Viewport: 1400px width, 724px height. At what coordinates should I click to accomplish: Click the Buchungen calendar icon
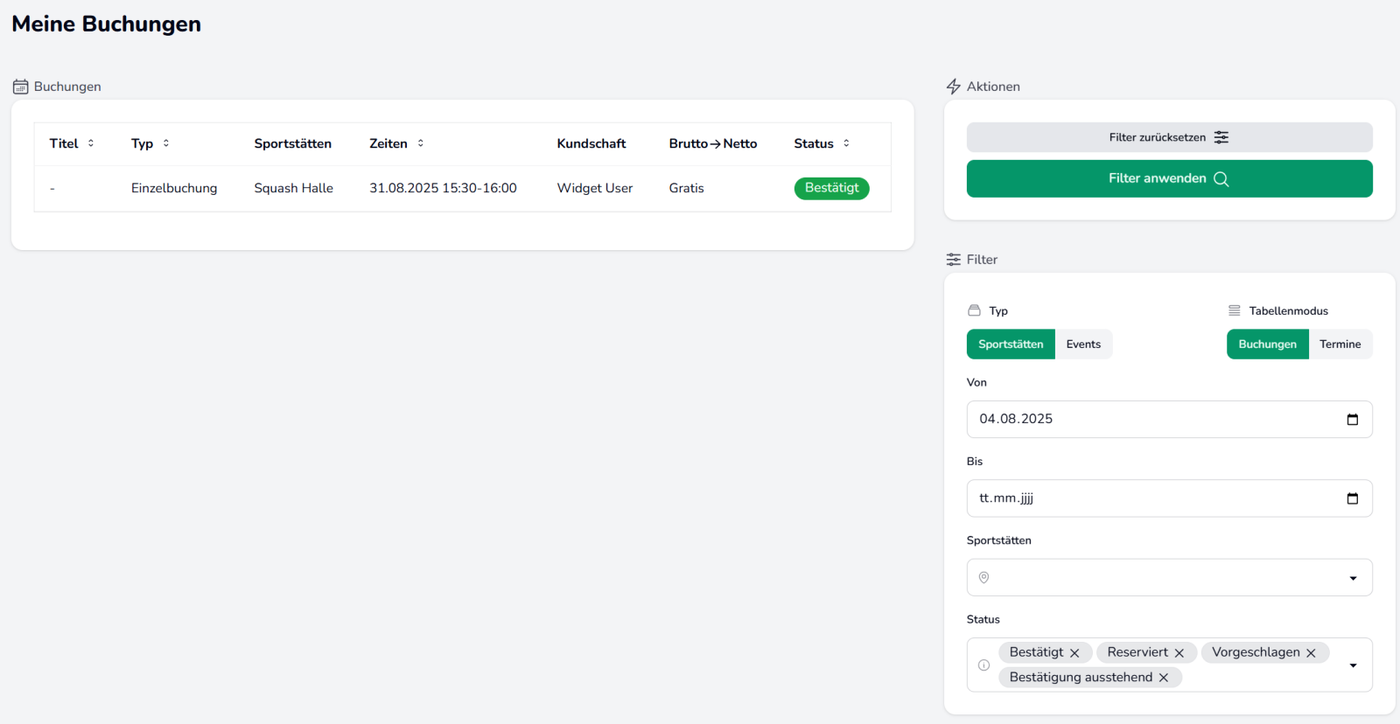(x=20, y=87)
